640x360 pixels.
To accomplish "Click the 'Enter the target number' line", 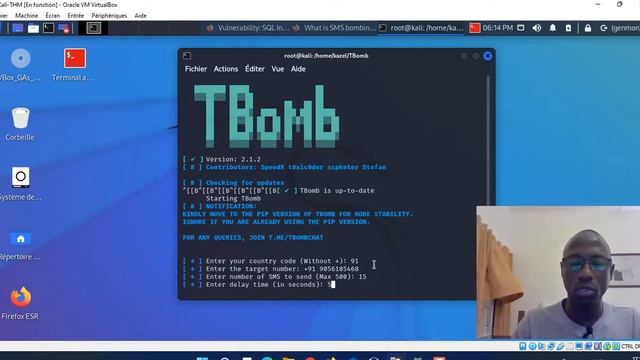I will [271, 269].
